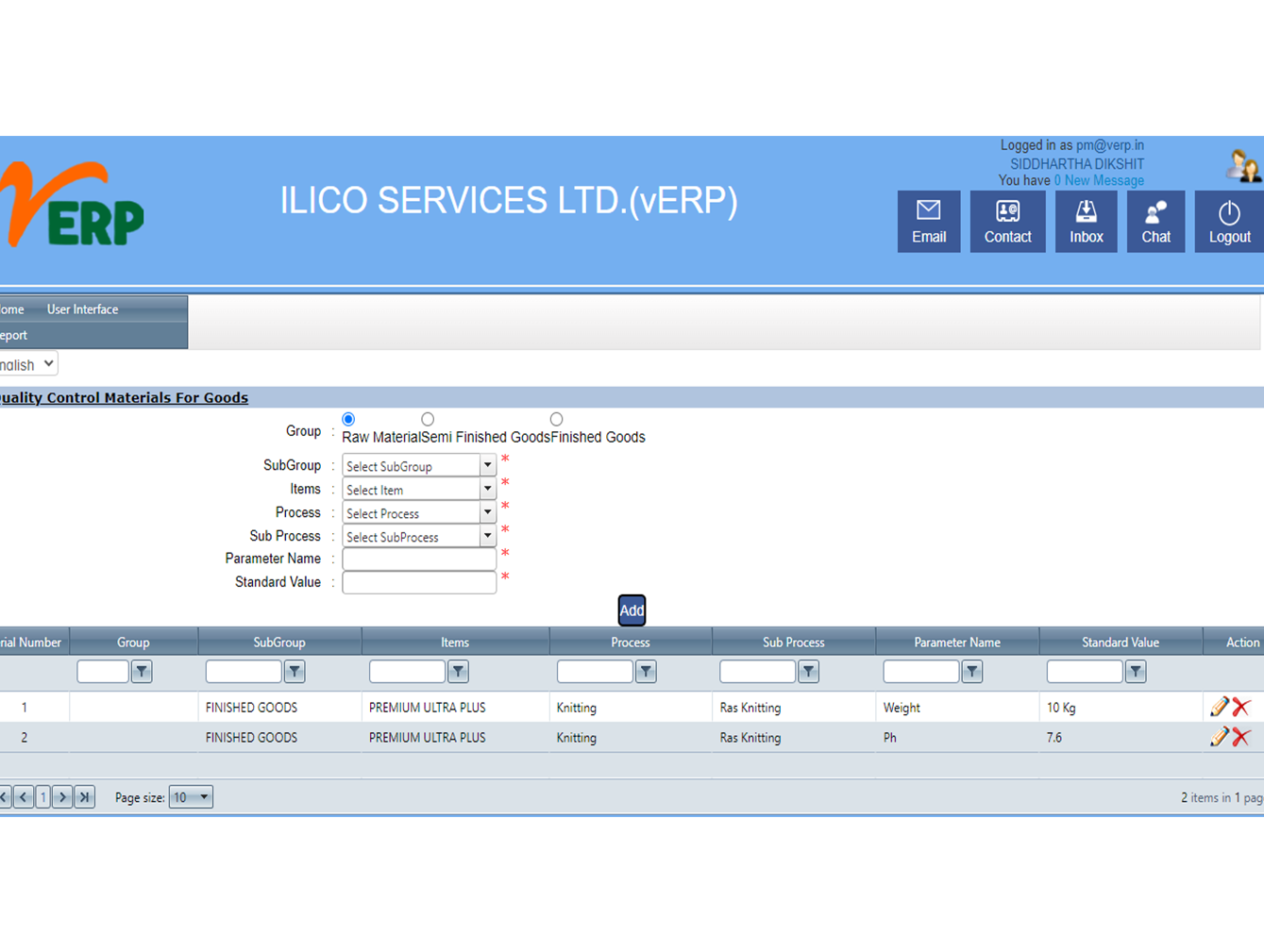
Task: Select the Semi Finished Goods radio button
Action: pyautogui.click(x=428, y=419)
